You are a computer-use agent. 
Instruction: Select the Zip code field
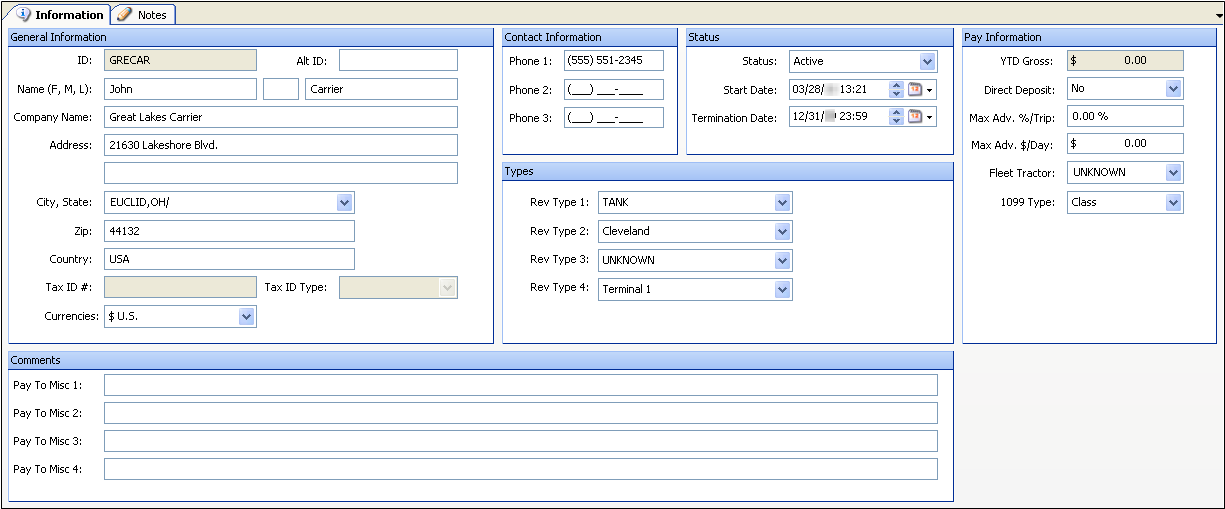coord(229,231)
